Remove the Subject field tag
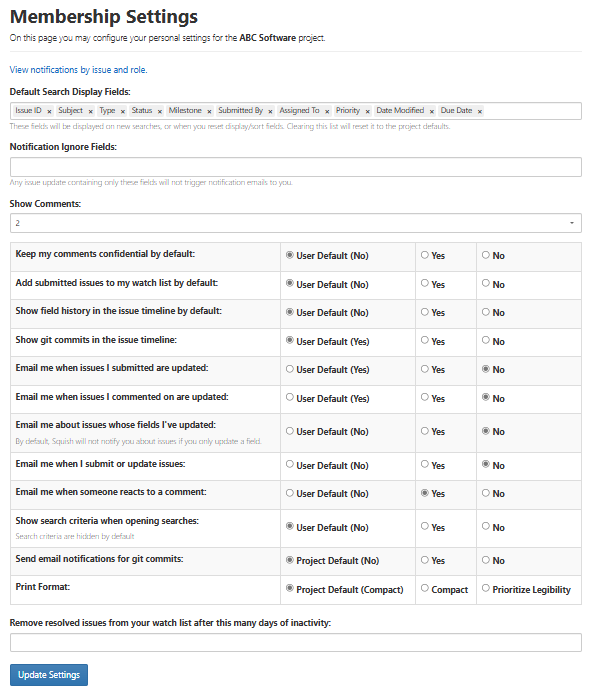The image size is (590, 695). point(90,112)
